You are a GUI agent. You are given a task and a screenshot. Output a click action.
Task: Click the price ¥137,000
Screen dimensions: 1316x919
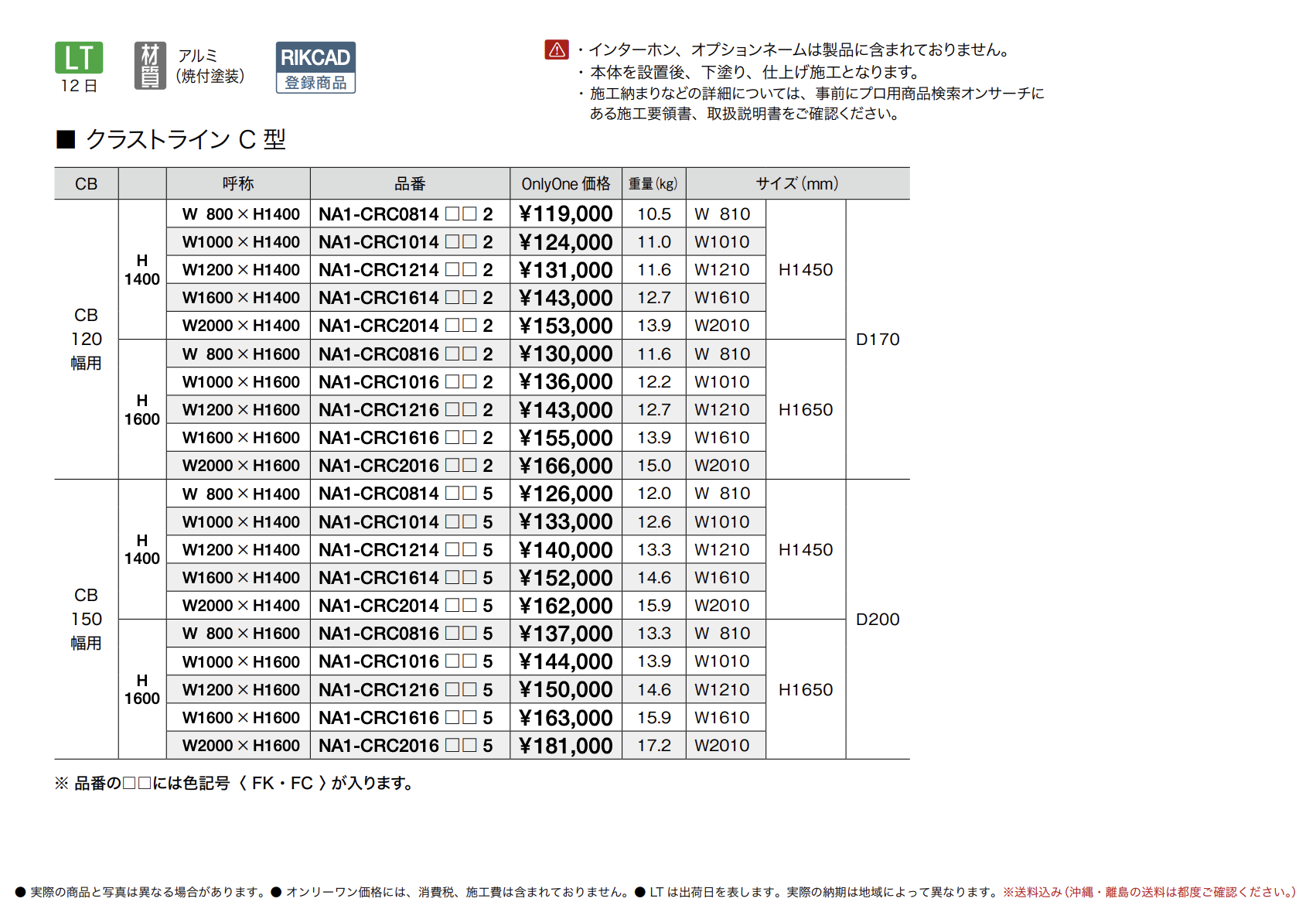point(566,634)
